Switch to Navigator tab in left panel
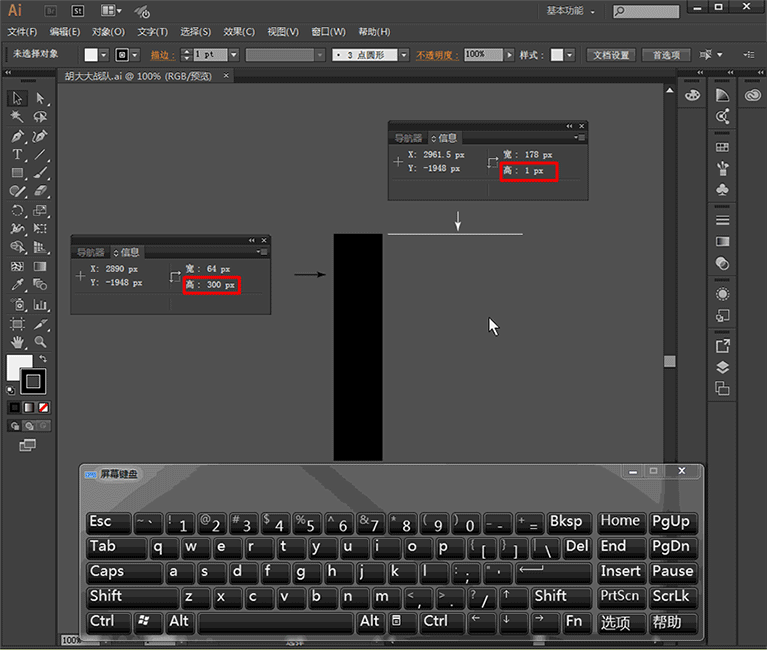Image resolution: width=767 pixels, height=650 pixels. click(x=90, y=252)
